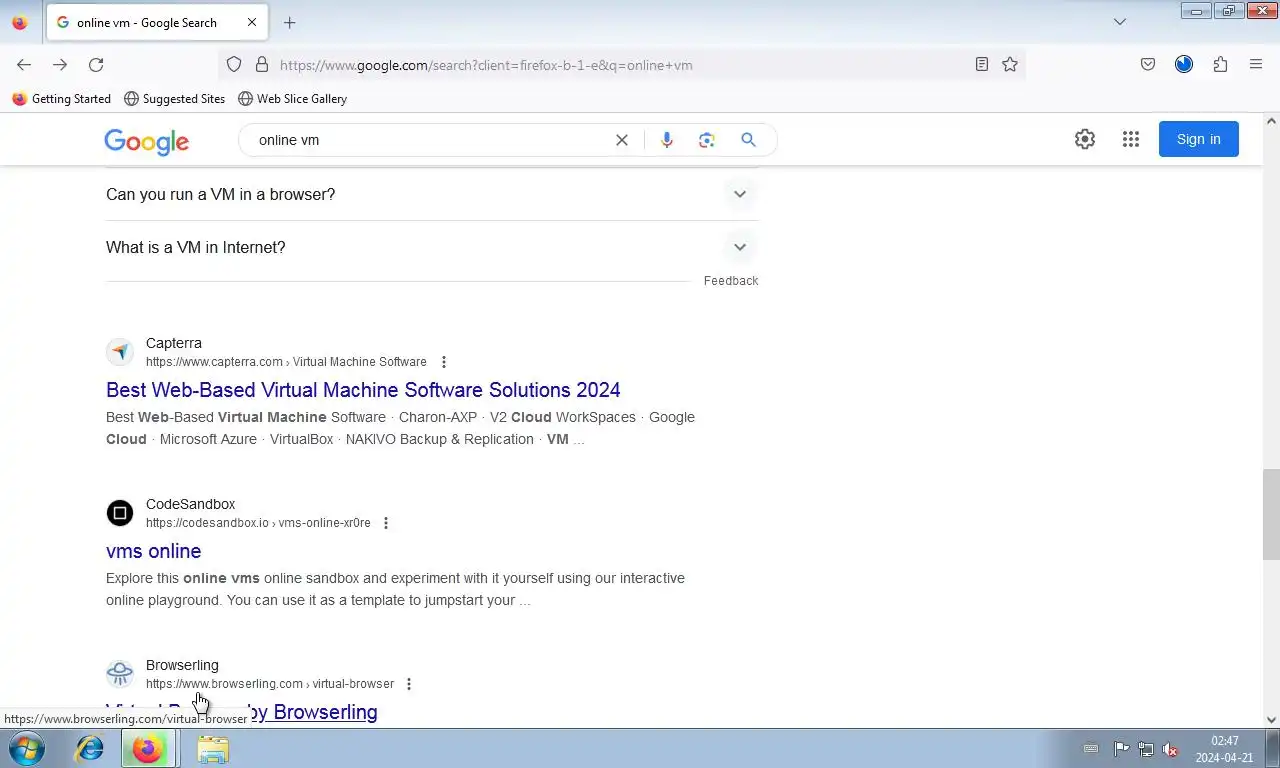Image resolution: width=1280 pixels, height=768 pixels.
Task: Open a new tab with the plus button
Action: point(290,22)
